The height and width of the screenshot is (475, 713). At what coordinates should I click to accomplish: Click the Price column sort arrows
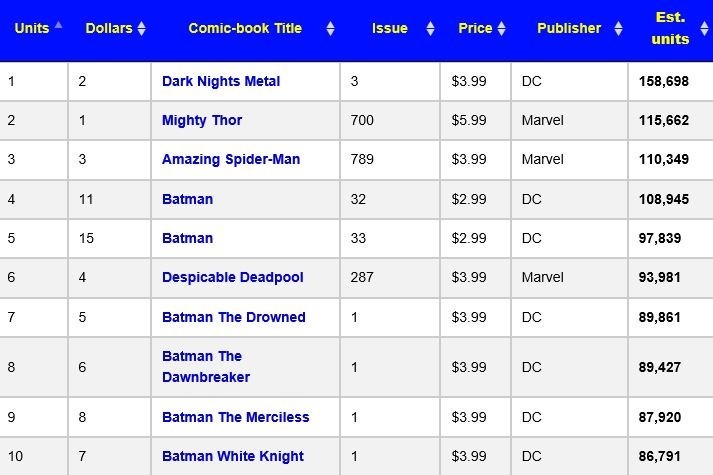click(x=502, y=29)
